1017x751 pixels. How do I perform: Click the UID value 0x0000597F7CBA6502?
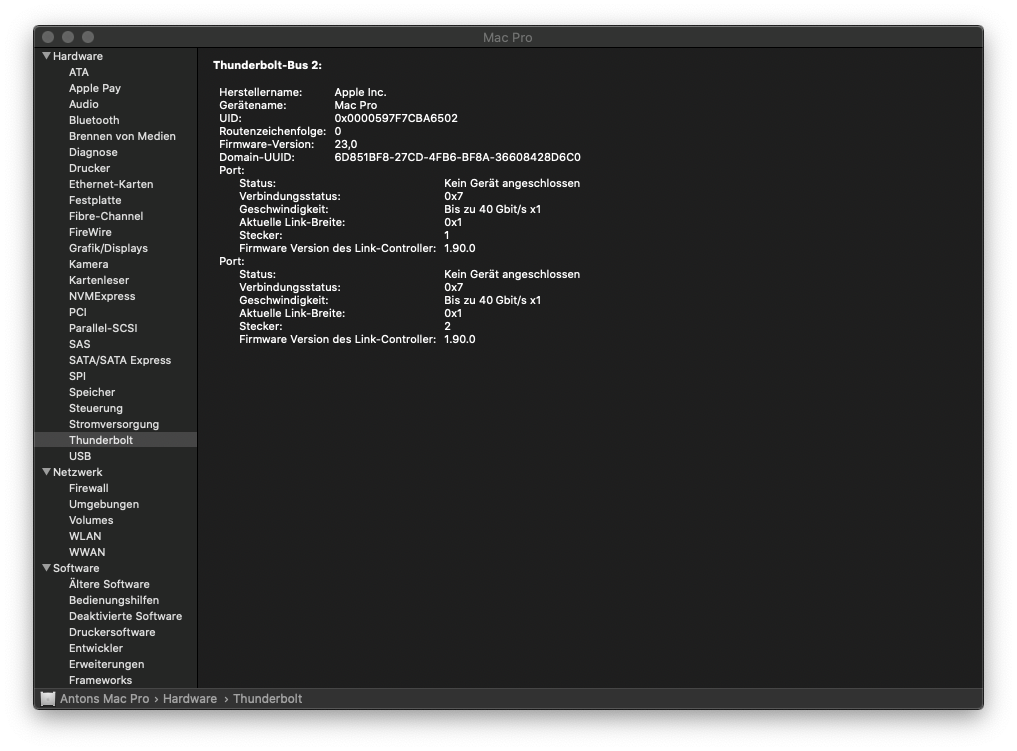coord(396,118)
